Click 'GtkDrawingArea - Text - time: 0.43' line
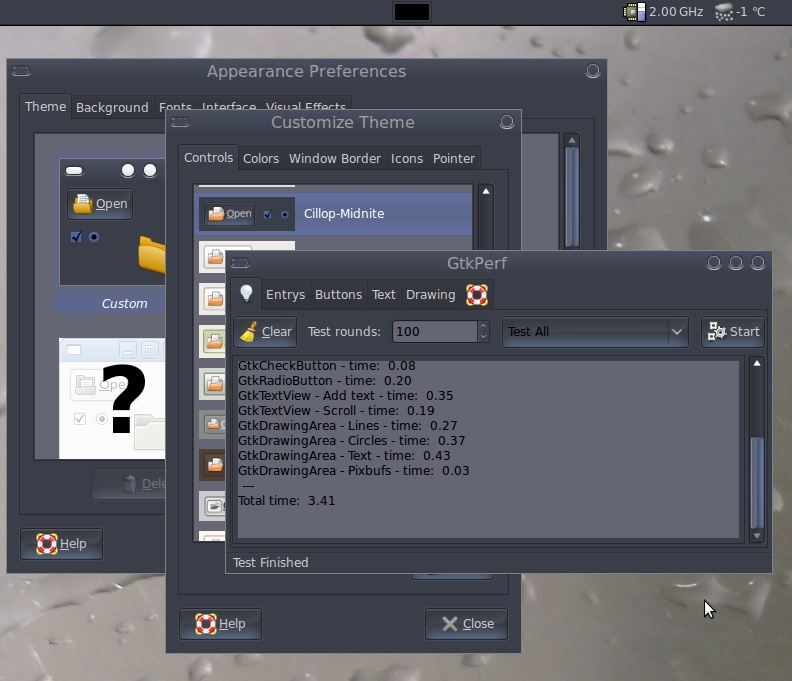 (x=344, y=456)
